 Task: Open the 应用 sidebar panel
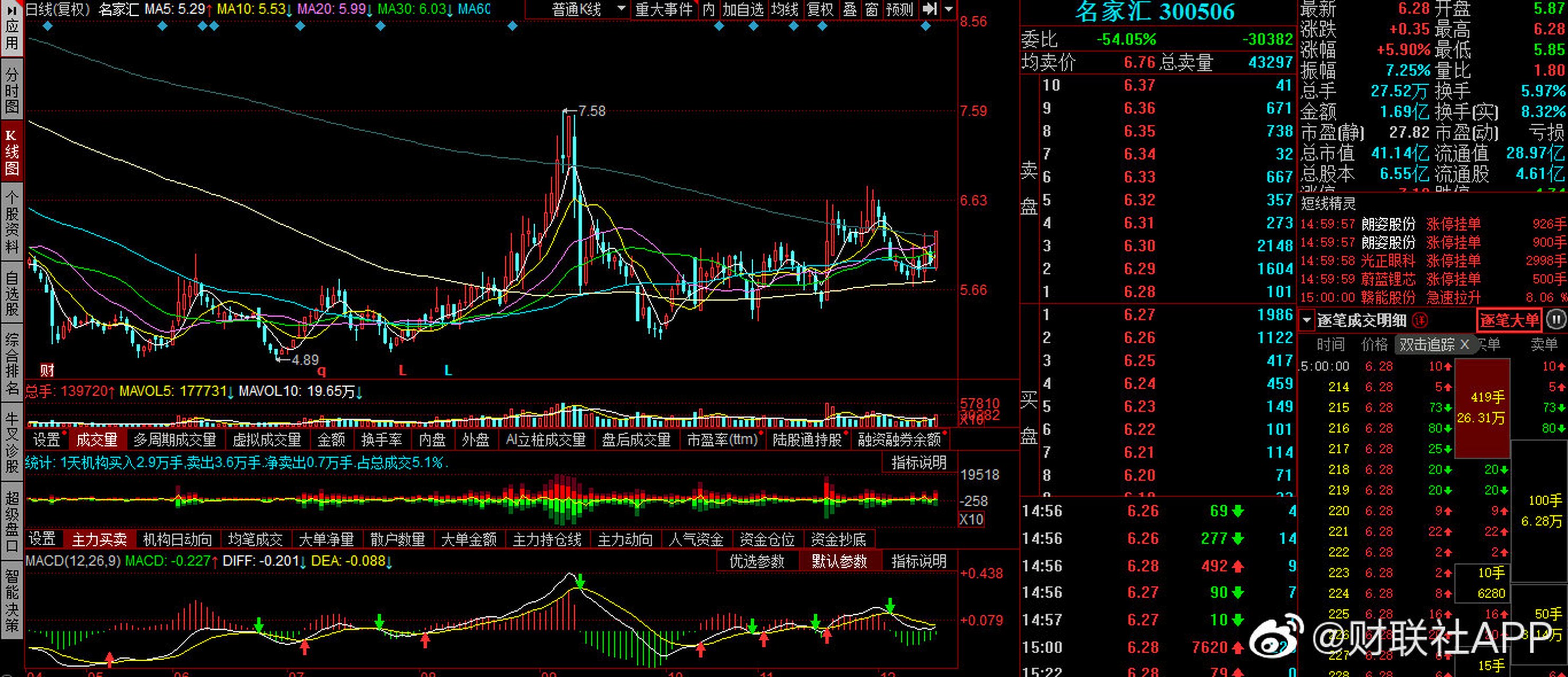pyautogui.click(x=12, y=28)
